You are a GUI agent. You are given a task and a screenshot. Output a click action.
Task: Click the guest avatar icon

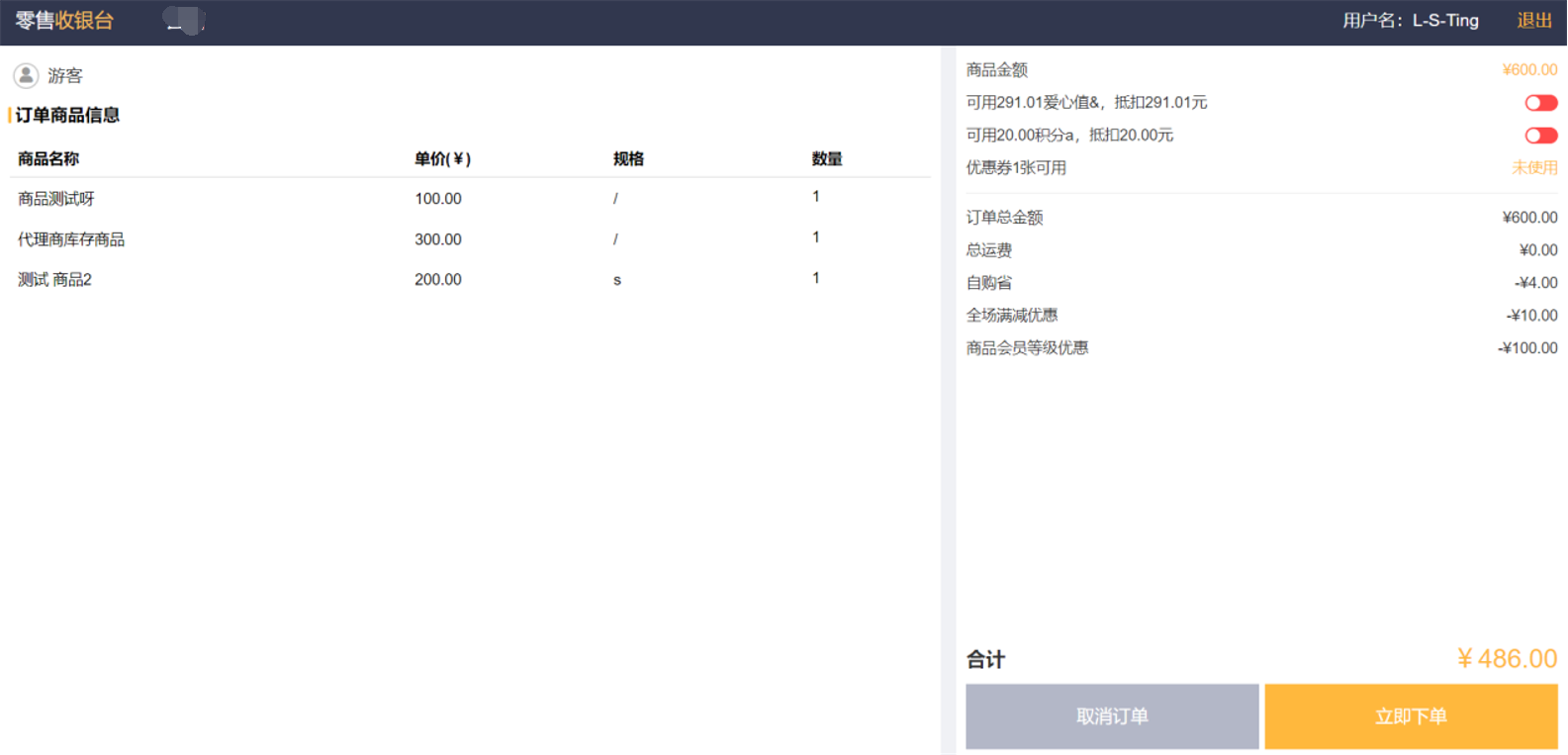26,76
